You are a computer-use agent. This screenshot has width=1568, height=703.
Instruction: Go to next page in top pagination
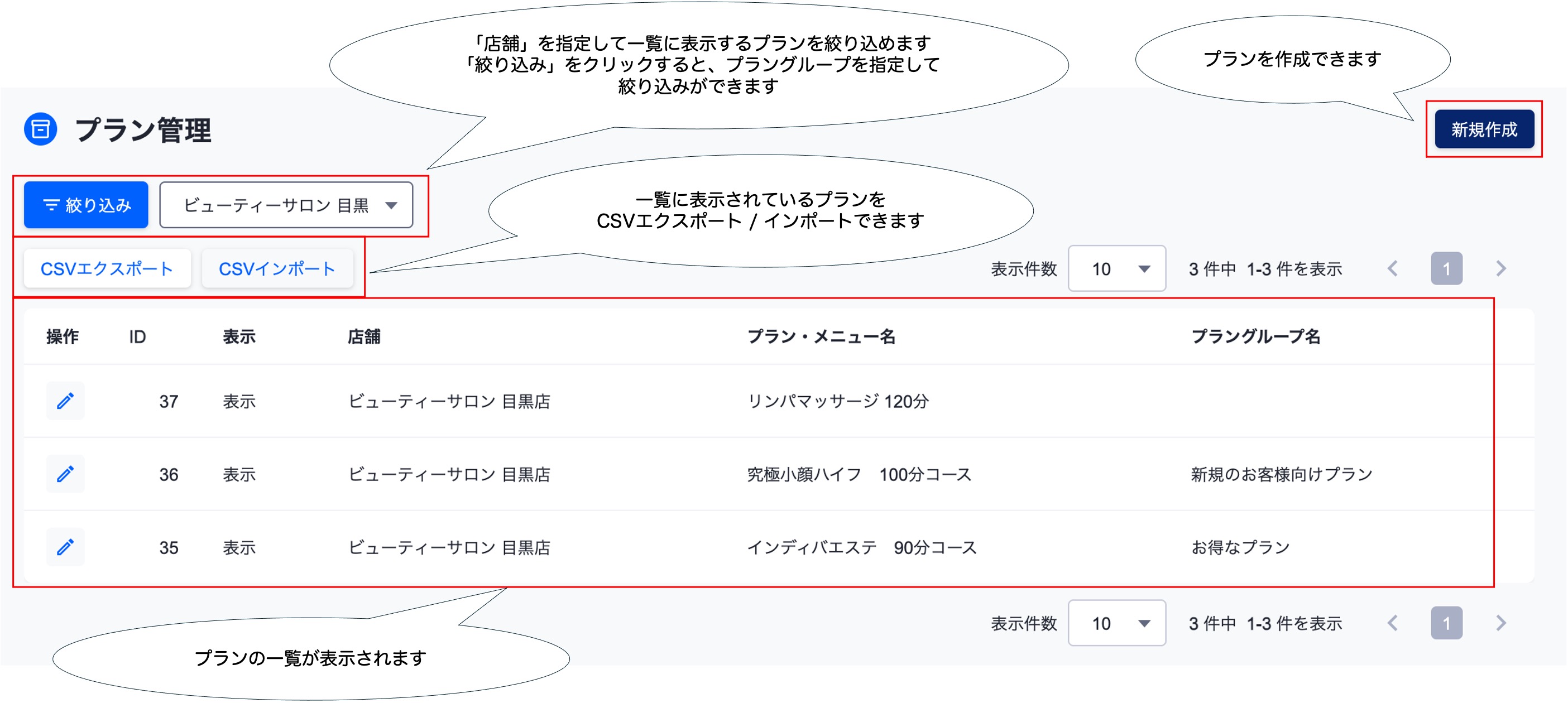pos(1500,268)
